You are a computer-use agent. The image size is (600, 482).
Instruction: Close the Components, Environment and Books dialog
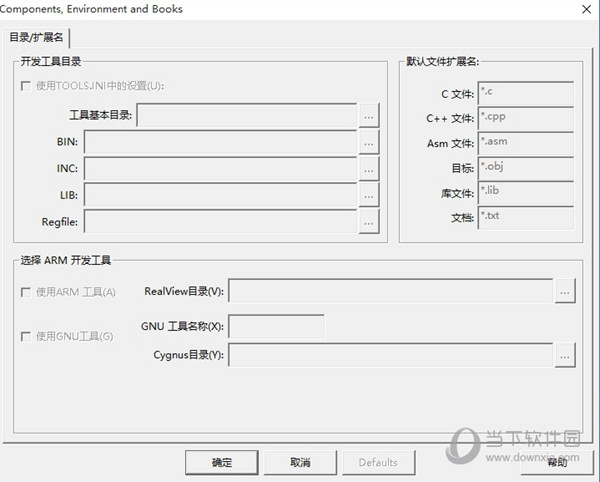click(x=586, y=9)
